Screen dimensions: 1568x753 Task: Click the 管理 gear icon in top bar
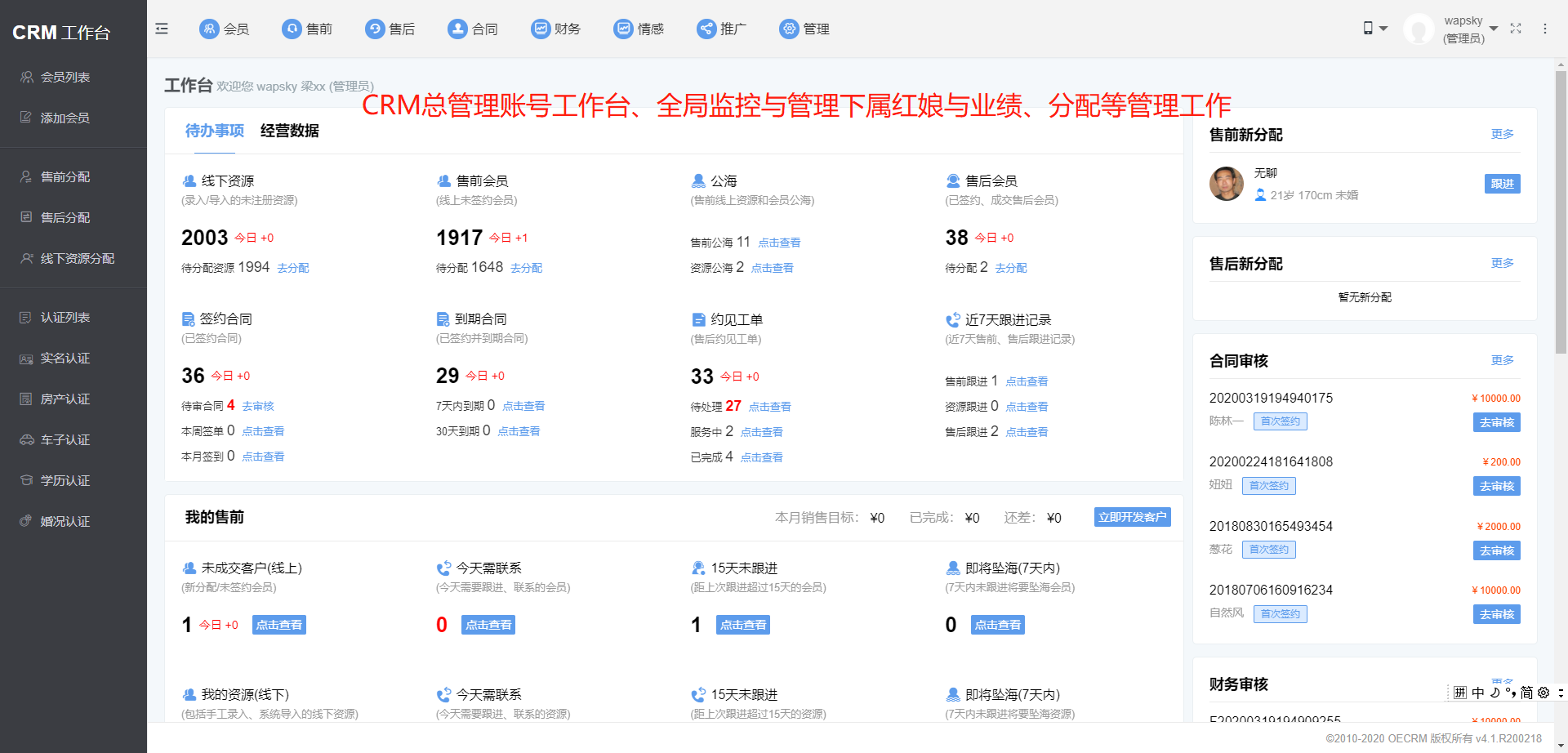789,29
